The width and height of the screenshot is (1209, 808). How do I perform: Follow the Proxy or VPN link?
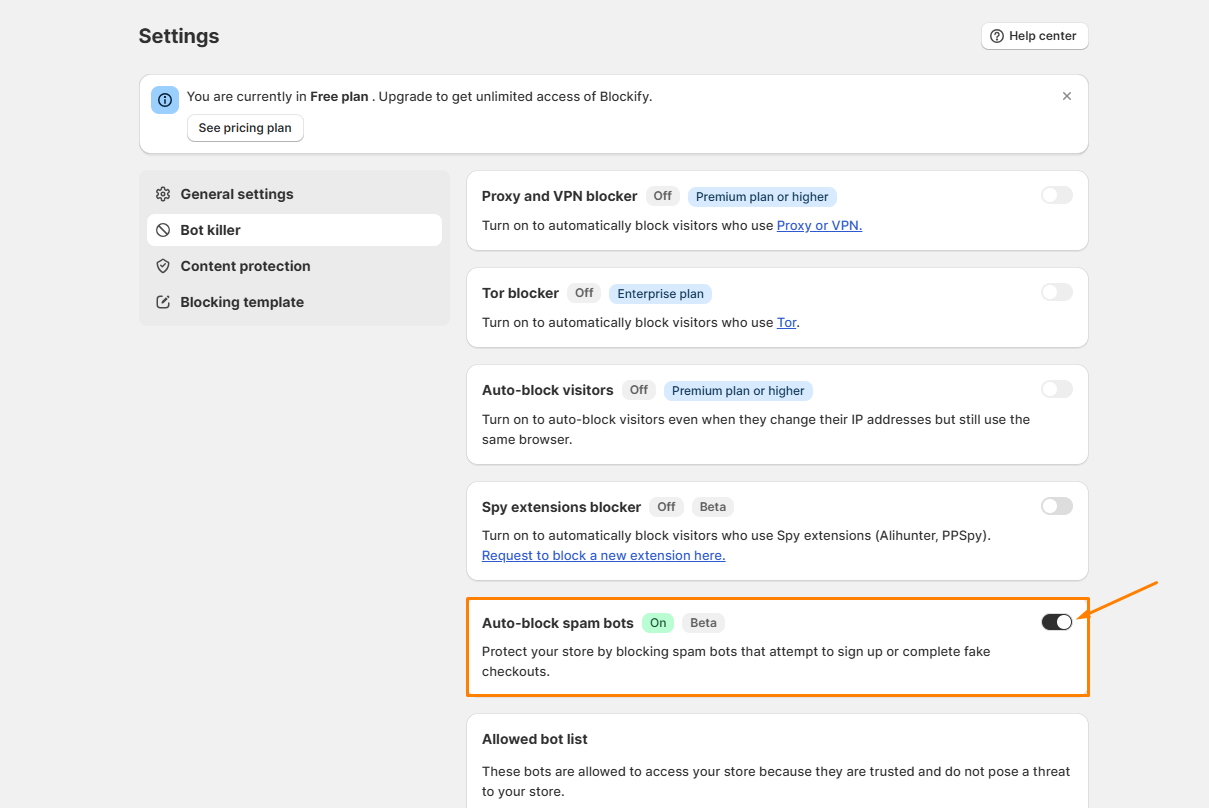click(x=819, y=225)
